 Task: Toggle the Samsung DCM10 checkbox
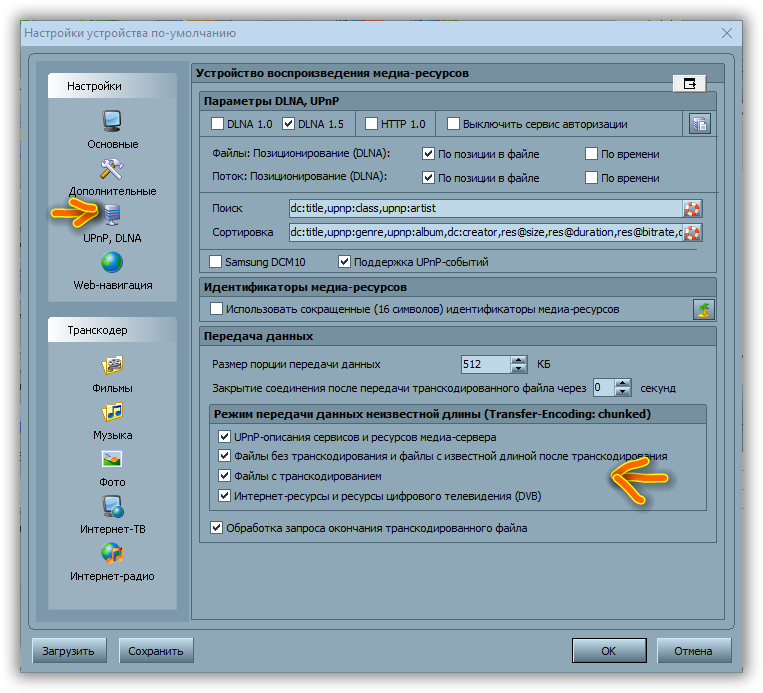click(216, 262)
